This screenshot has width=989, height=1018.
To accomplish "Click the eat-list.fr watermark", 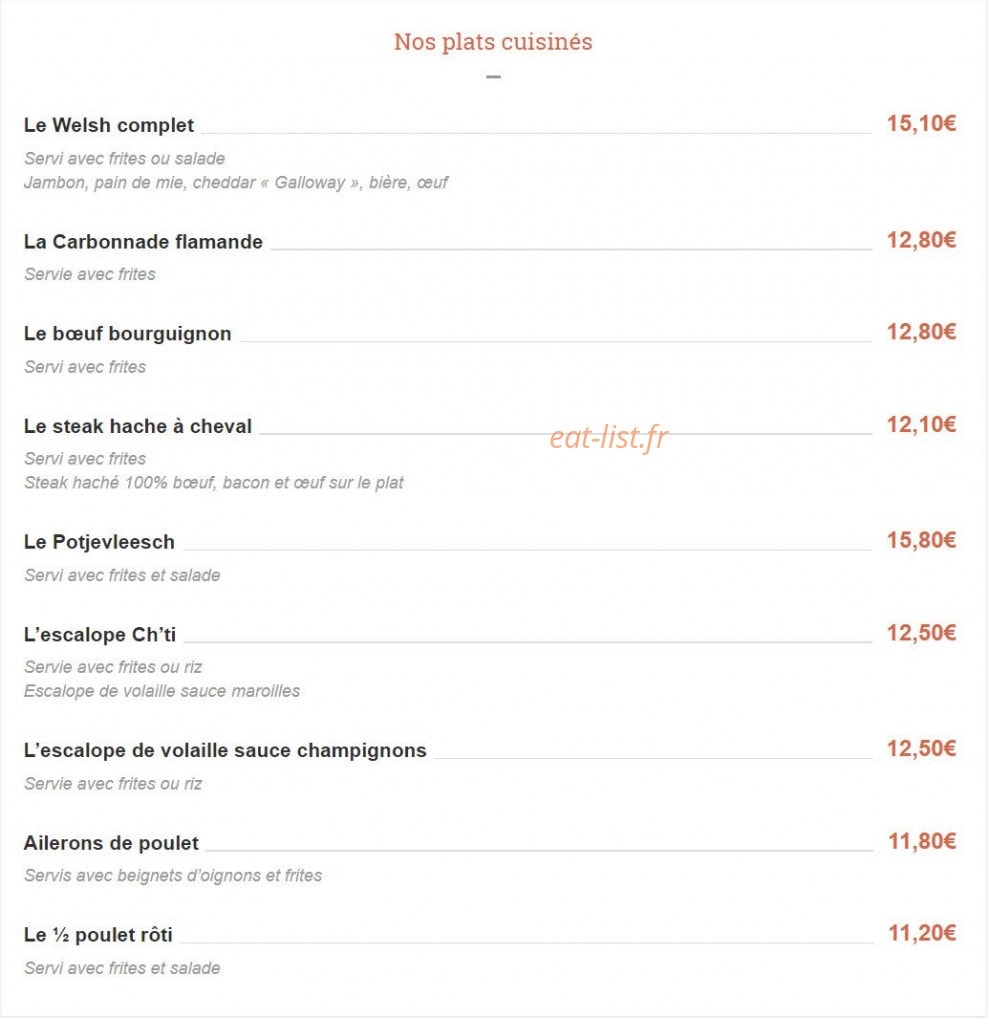I will [x=608, y=436].
